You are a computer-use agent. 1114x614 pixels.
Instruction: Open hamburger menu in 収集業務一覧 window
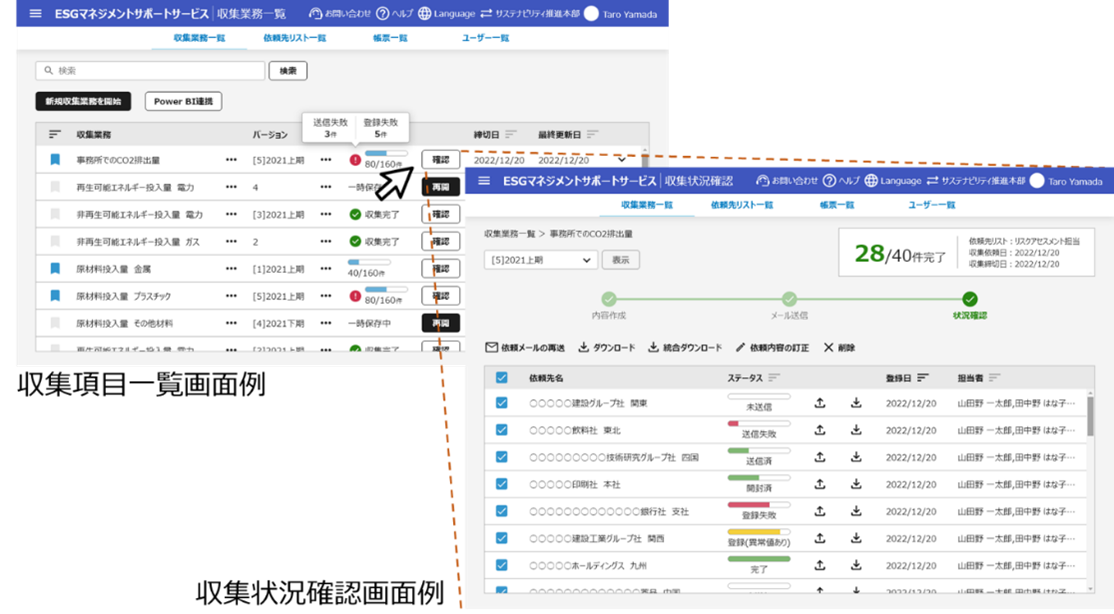(36, 14)
